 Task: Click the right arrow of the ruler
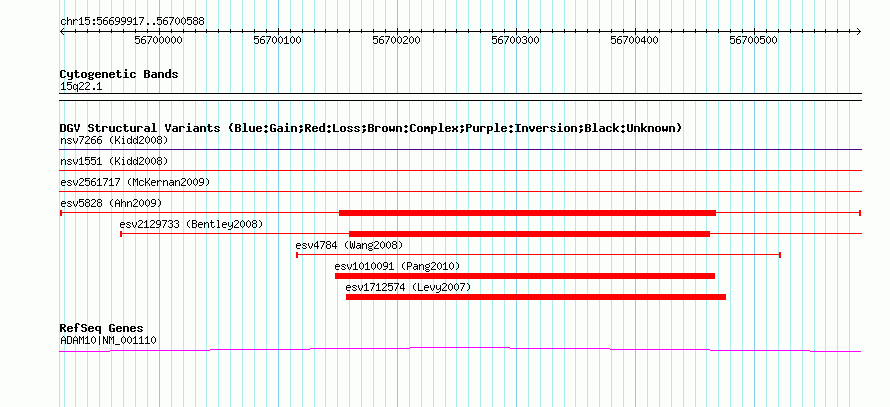[859, 31]
